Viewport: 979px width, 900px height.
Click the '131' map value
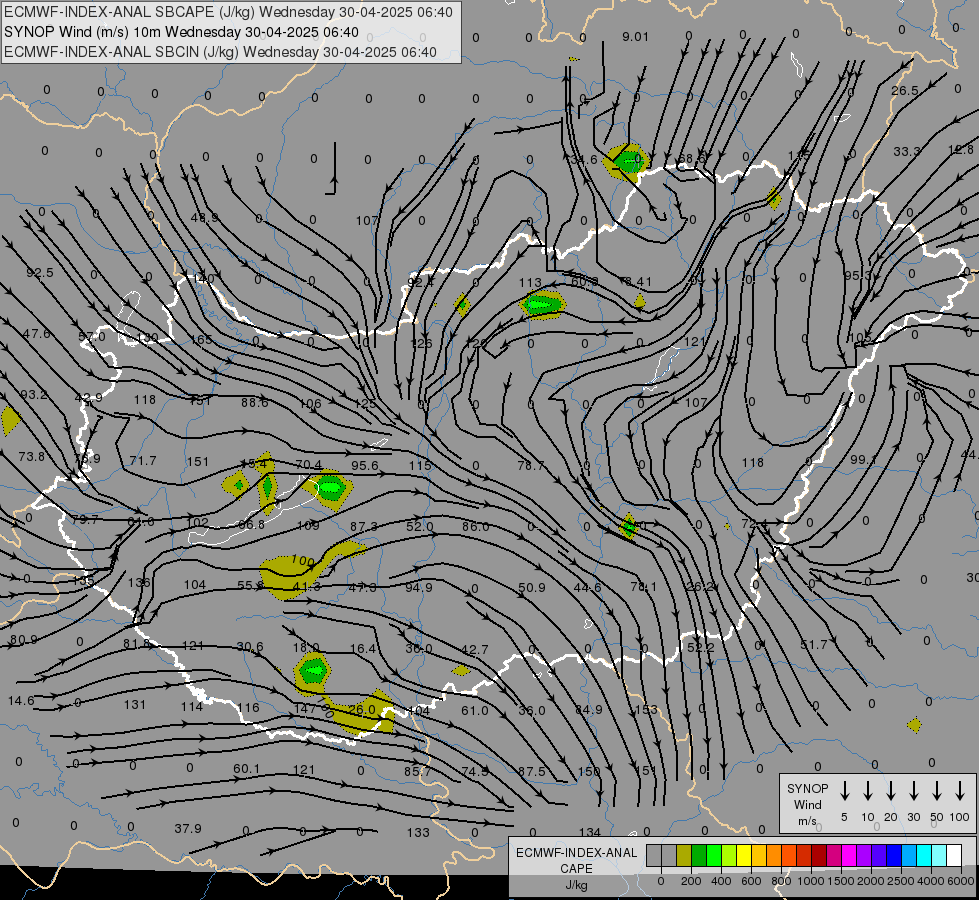tap(134, 705)
